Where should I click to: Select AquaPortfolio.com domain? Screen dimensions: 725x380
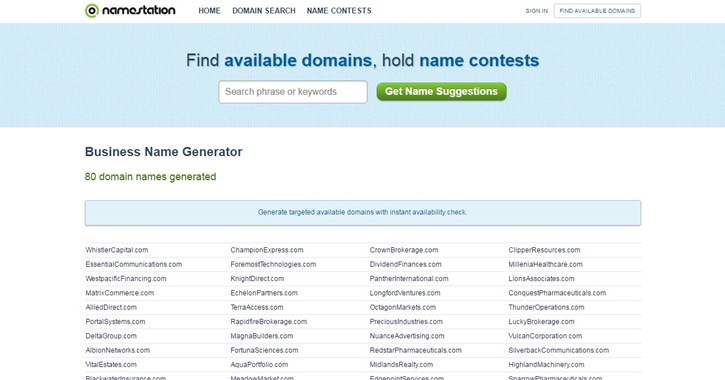tap(259, 365)
